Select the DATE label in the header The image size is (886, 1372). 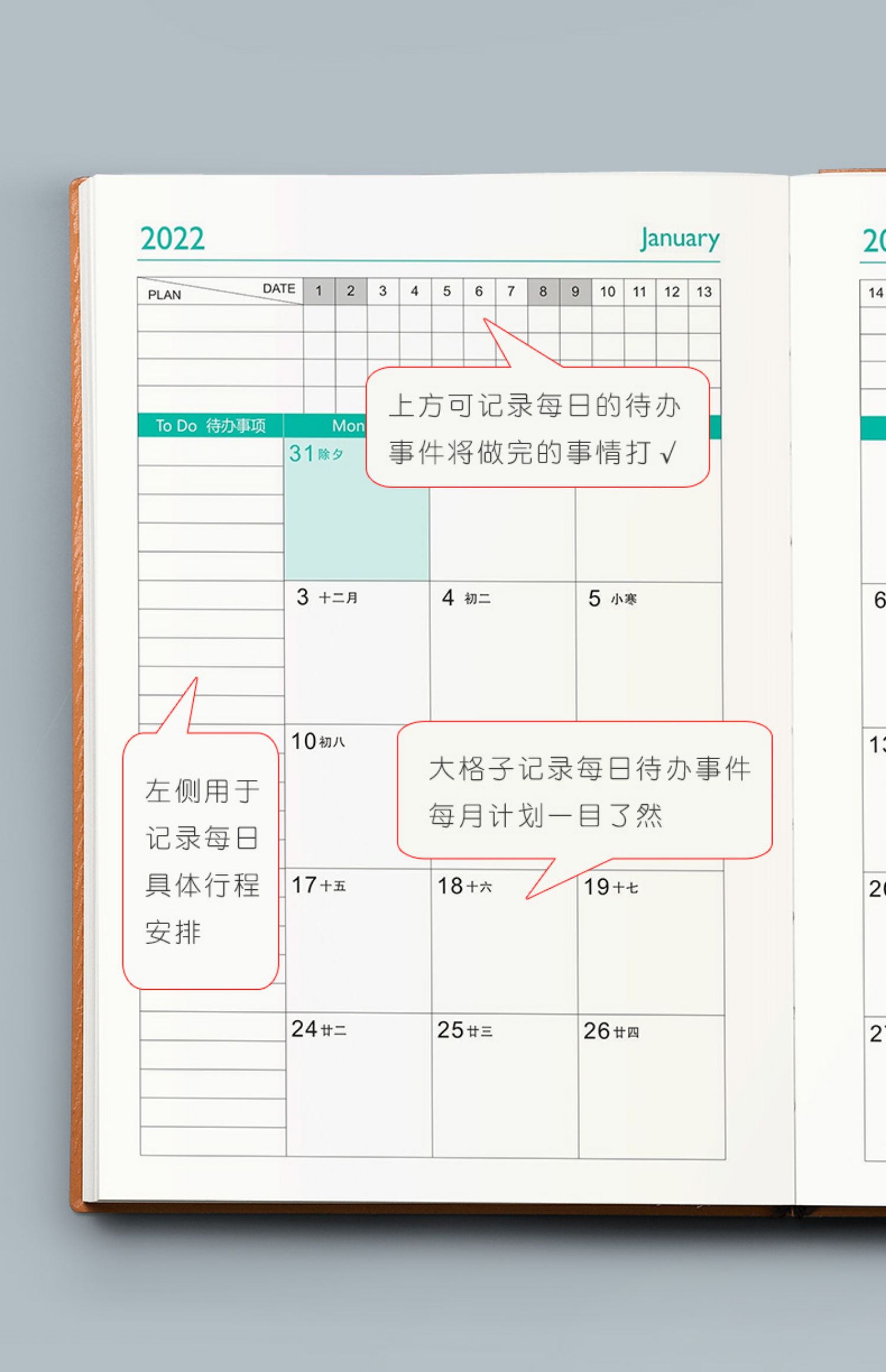point(279,288)
